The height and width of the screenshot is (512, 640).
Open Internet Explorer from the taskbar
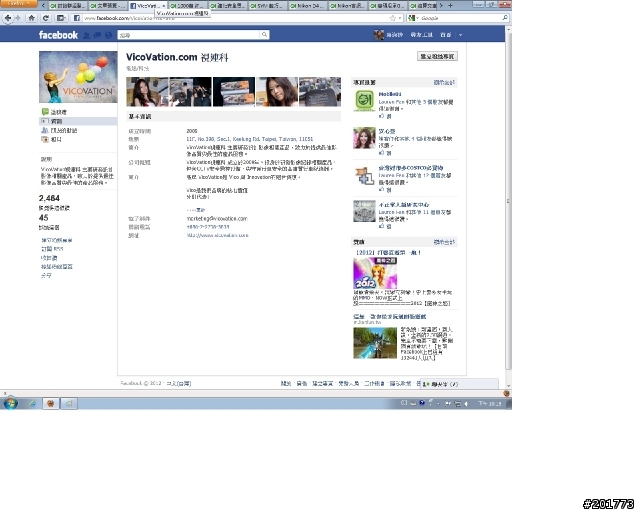[x=32, y=404]
